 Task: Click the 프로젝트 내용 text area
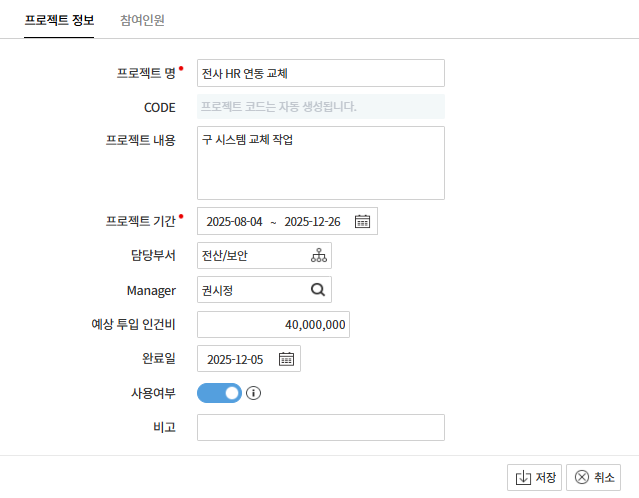(320, 163)
